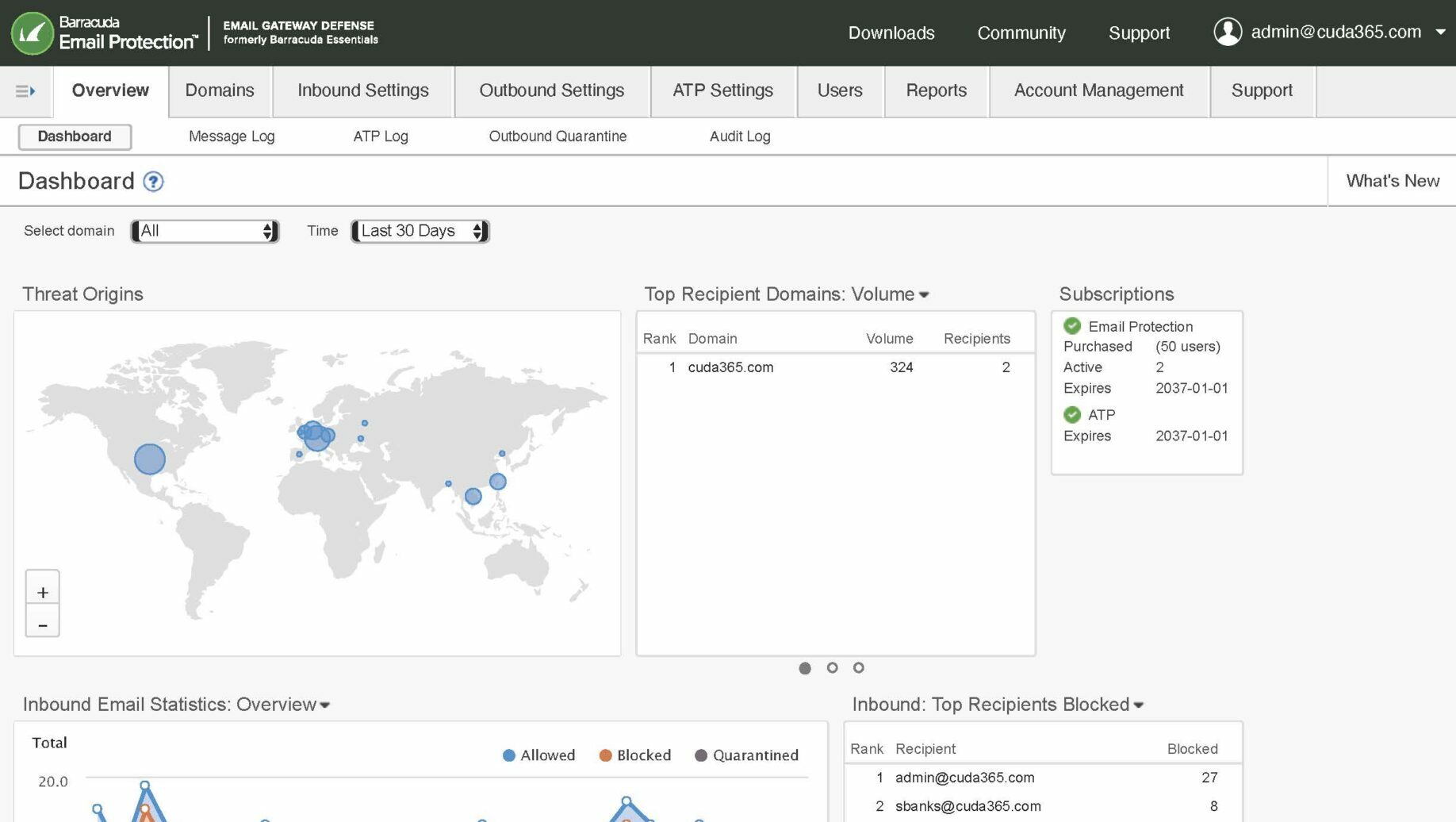1456x822 pixels.
Task: Switch to the Inbound Settings tab
Action: coord(362,90)
